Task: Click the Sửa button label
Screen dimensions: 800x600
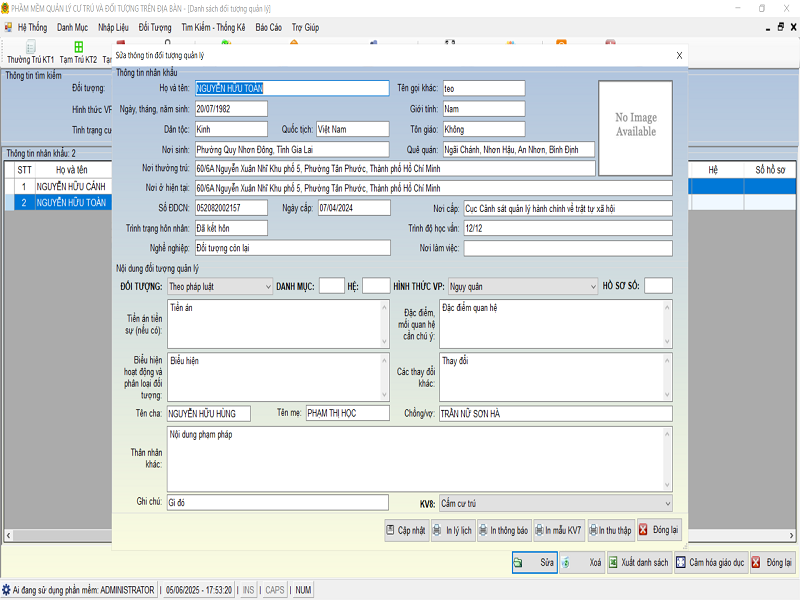Action: pyautogui.click(x=547, y=562)
